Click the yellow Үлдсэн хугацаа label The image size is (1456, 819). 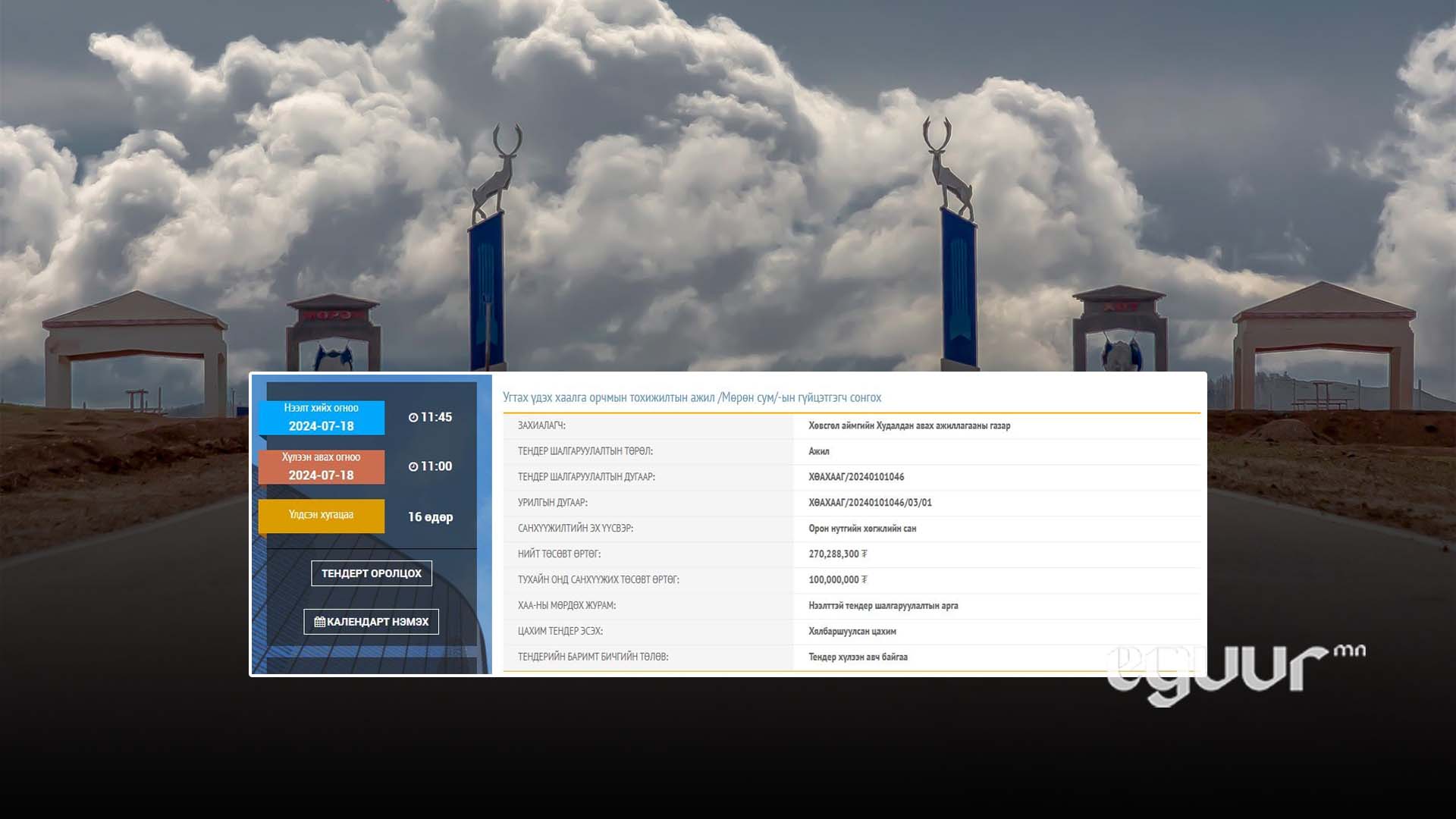(x=322, y=516)
